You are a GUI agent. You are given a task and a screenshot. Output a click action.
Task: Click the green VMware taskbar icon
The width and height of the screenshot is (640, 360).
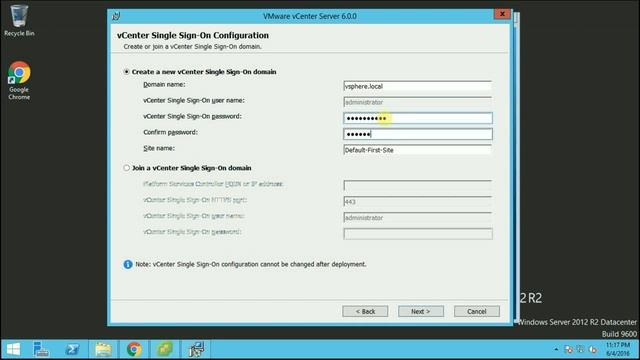pyautogui.click(x=165, y=349)
